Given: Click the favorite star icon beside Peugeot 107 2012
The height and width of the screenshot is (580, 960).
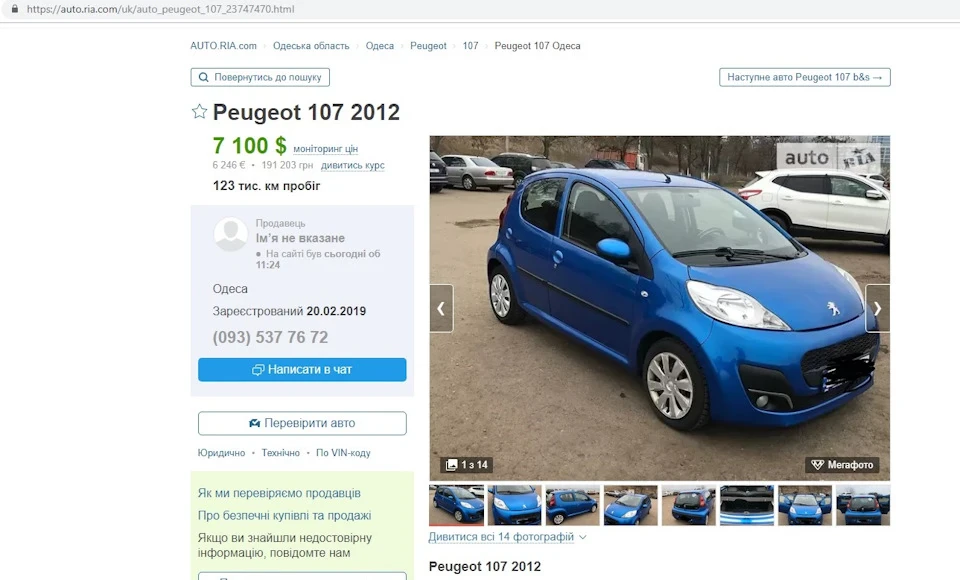Looking at the screenshot, I should tap(199, 111).
